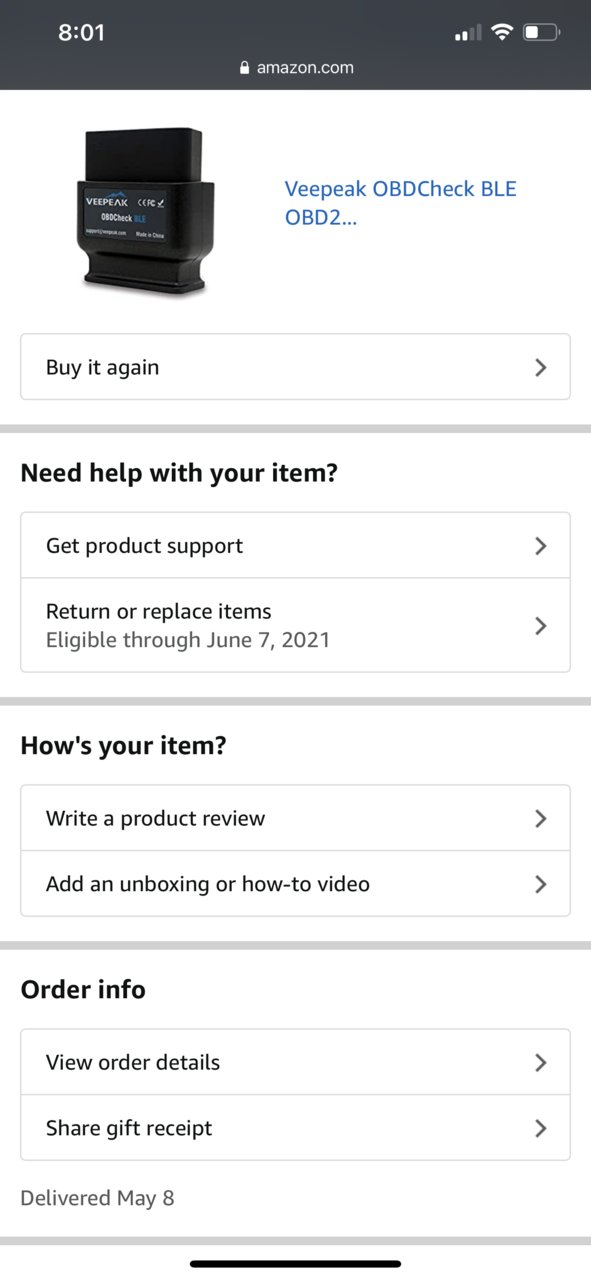This screenshot has width=591, height=1279.
Task: Choose Add an unboxing or how-to video
Action: tap(295, 884)
